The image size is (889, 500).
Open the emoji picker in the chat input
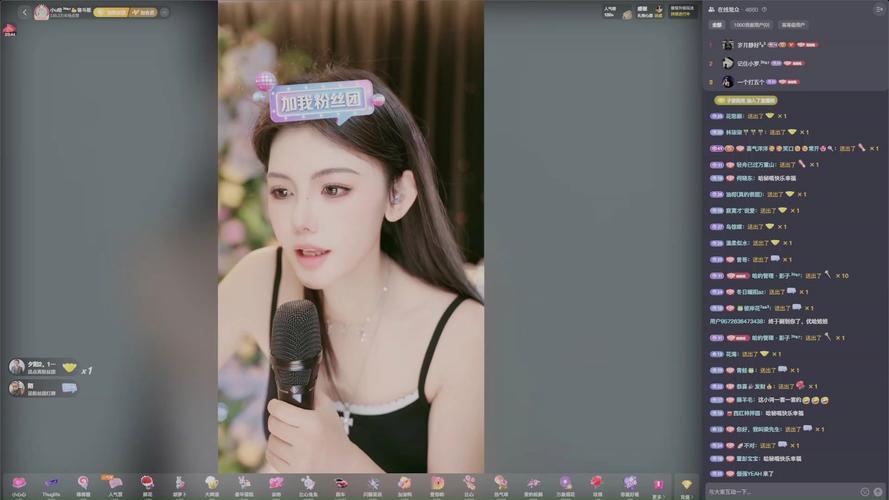865,492
